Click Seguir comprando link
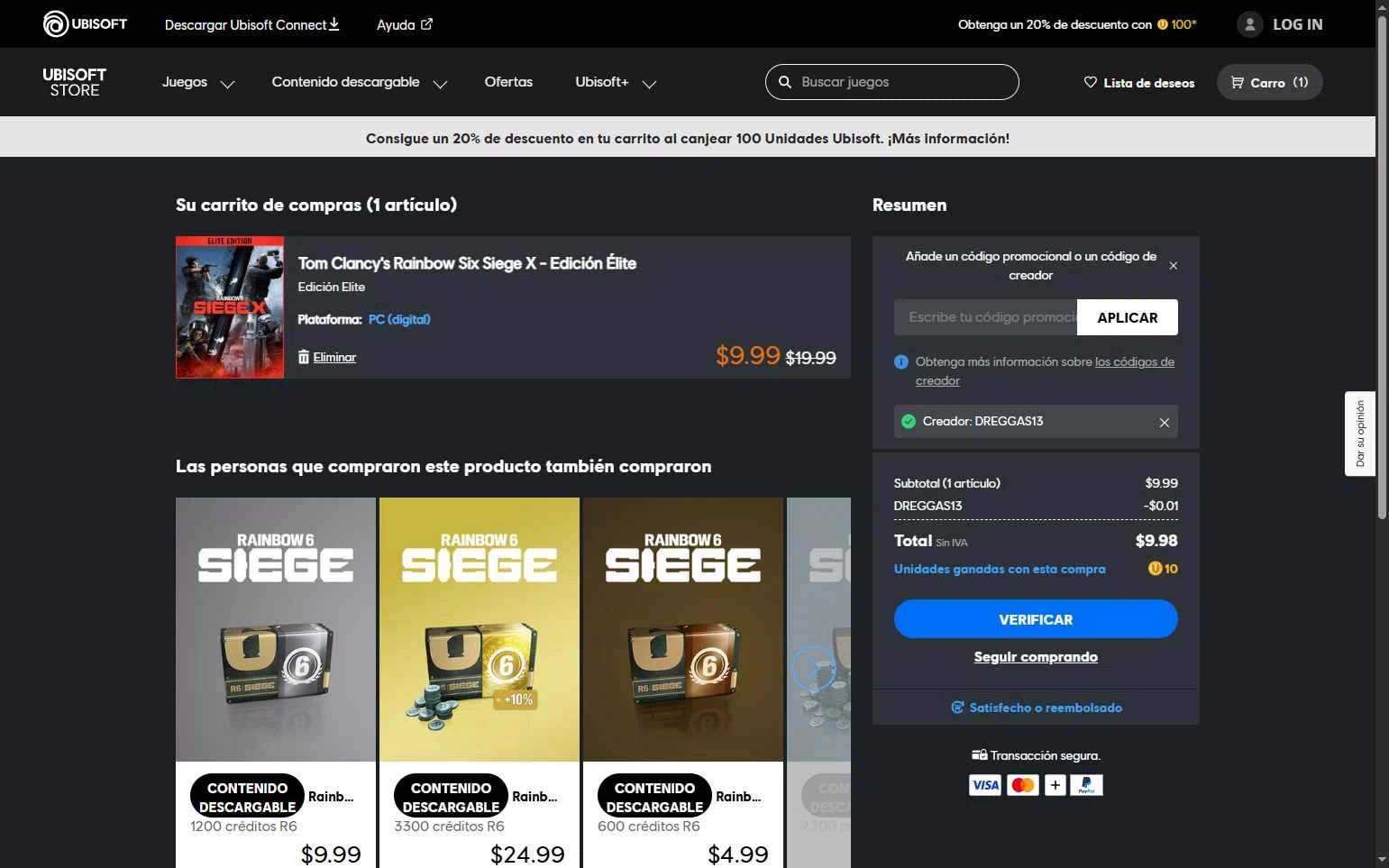Image resolution: width=1389 pixels, height=868 pixels. point(1036,657)
